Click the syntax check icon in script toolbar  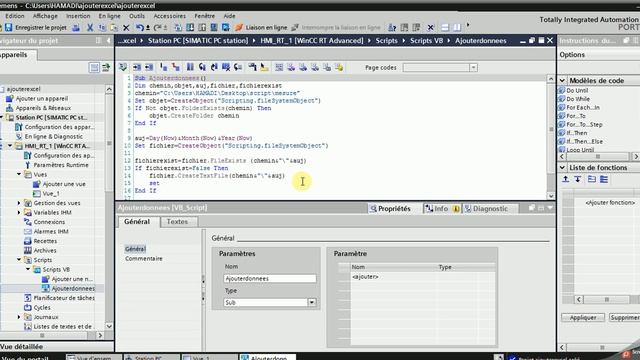coord(122,67)
